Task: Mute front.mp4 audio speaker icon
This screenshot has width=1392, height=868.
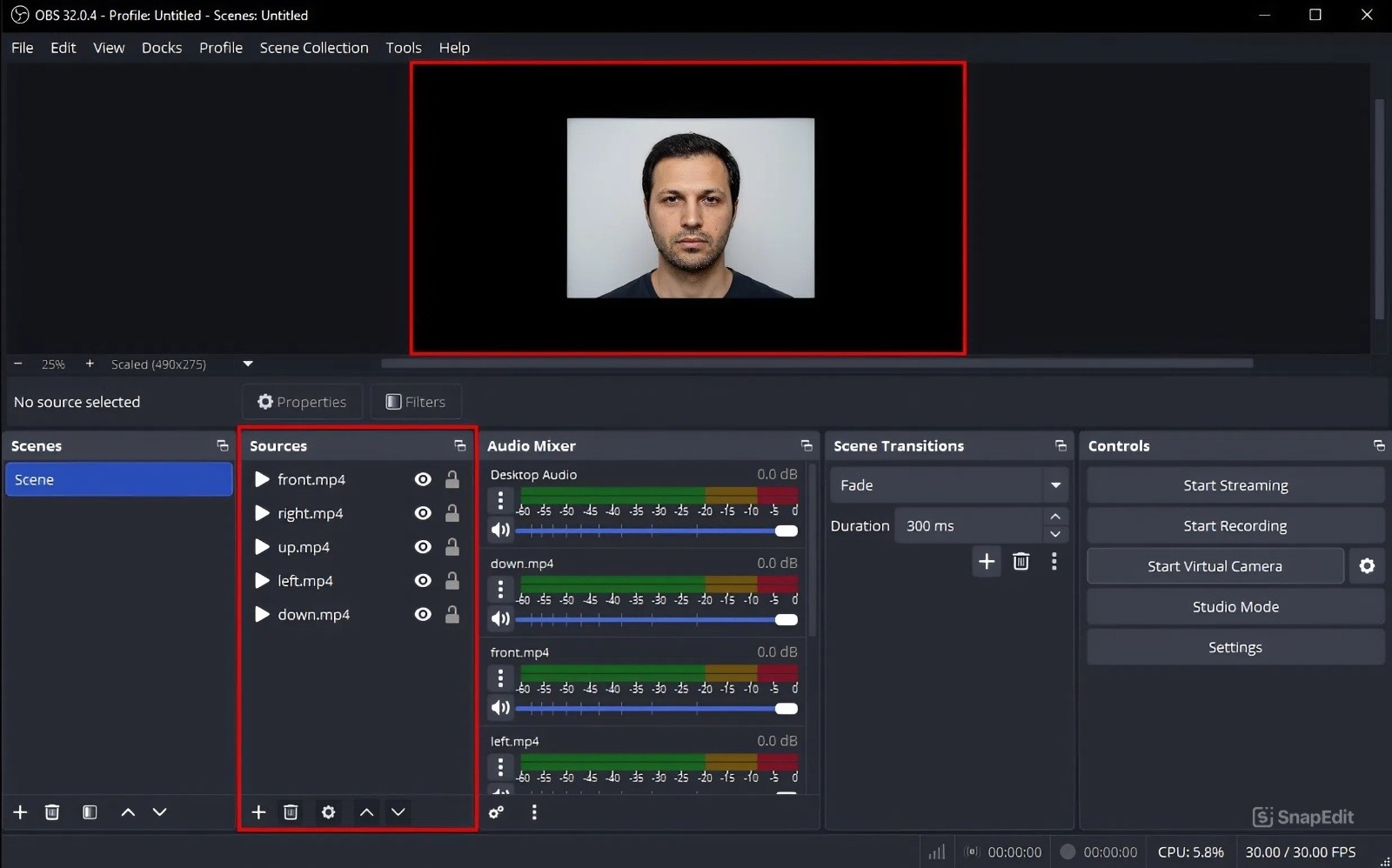Action: click(500, 707)
